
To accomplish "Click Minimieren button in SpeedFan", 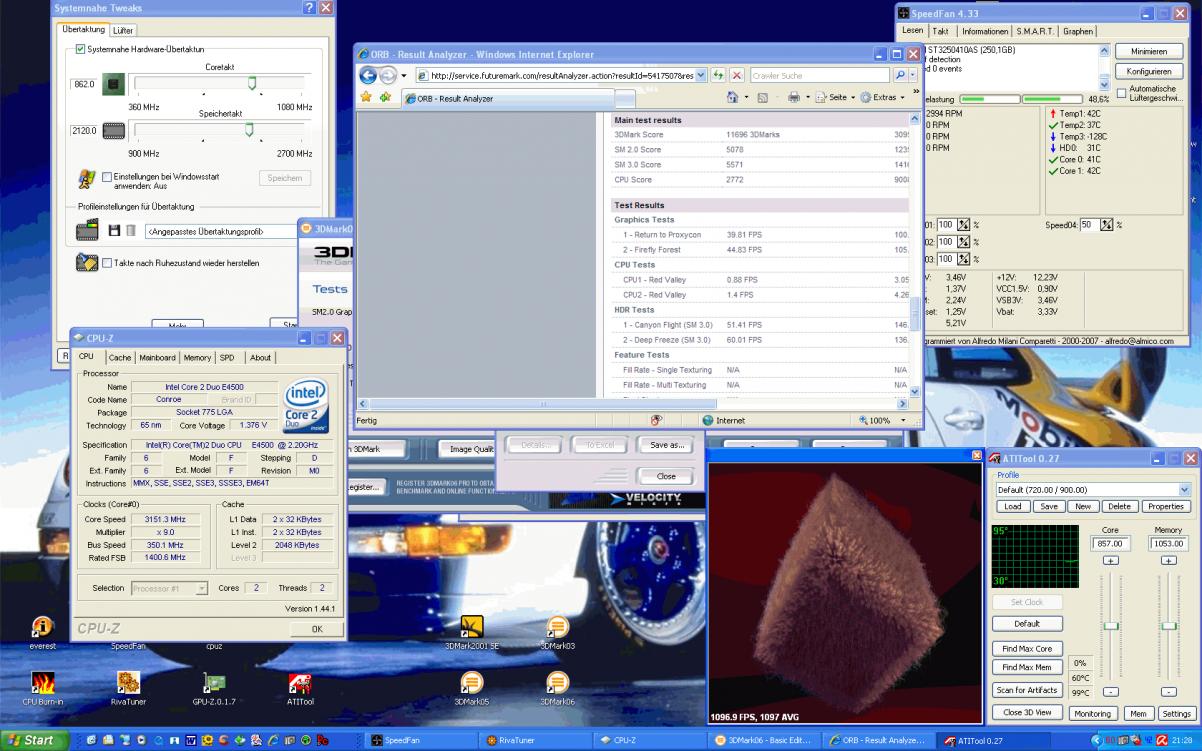I will click(x=1149, y=51).
